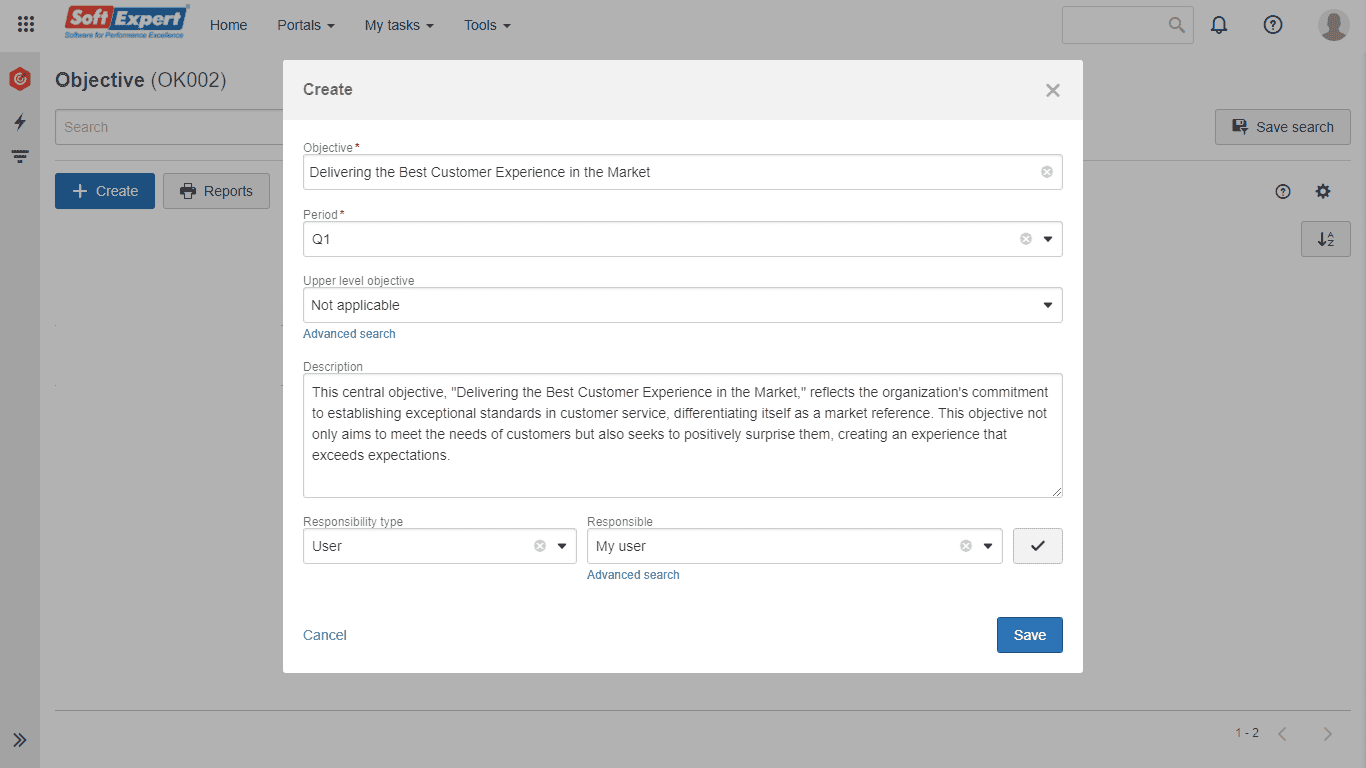Open the user profile avatar
Viewport: 1366px width, 768px height.
tap(1334, 25)
